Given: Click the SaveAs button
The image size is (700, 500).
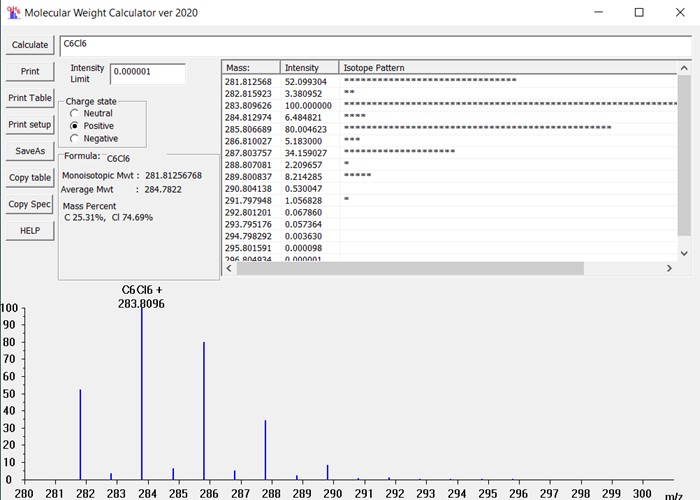Looking at the screenshot, I should point(30,151).
